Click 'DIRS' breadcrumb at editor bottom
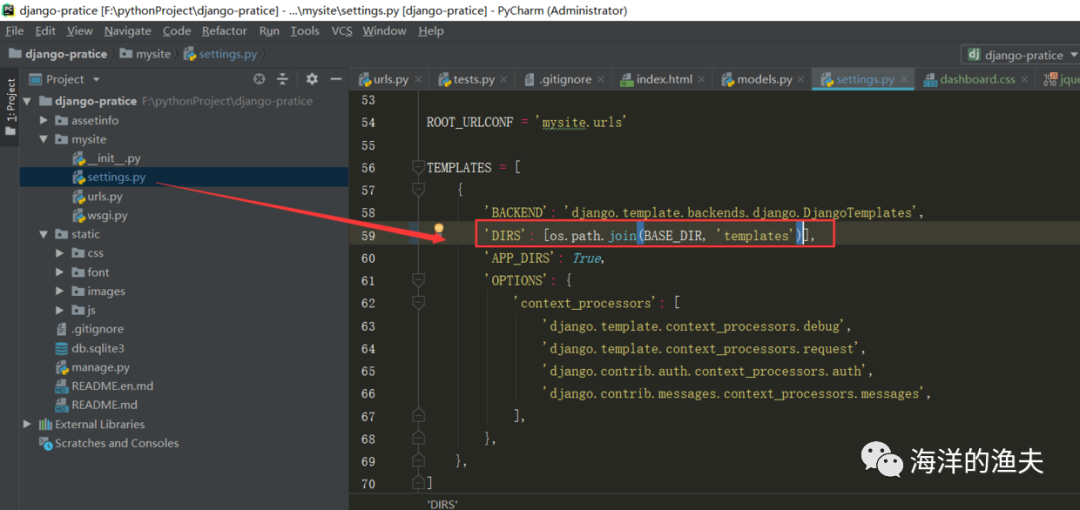Image resolution: width=1080 pixels, height=510 pixels. click(x=442, y=504)
